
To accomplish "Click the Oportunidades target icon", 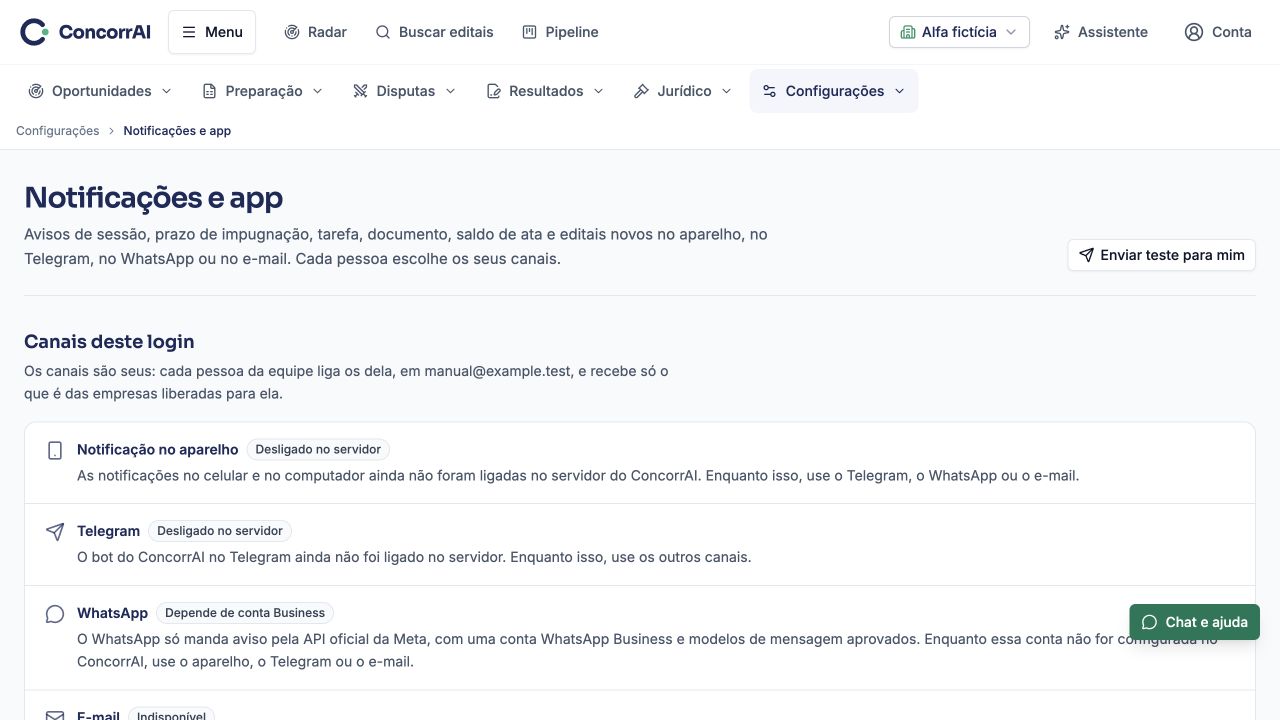I will point(36,91).
